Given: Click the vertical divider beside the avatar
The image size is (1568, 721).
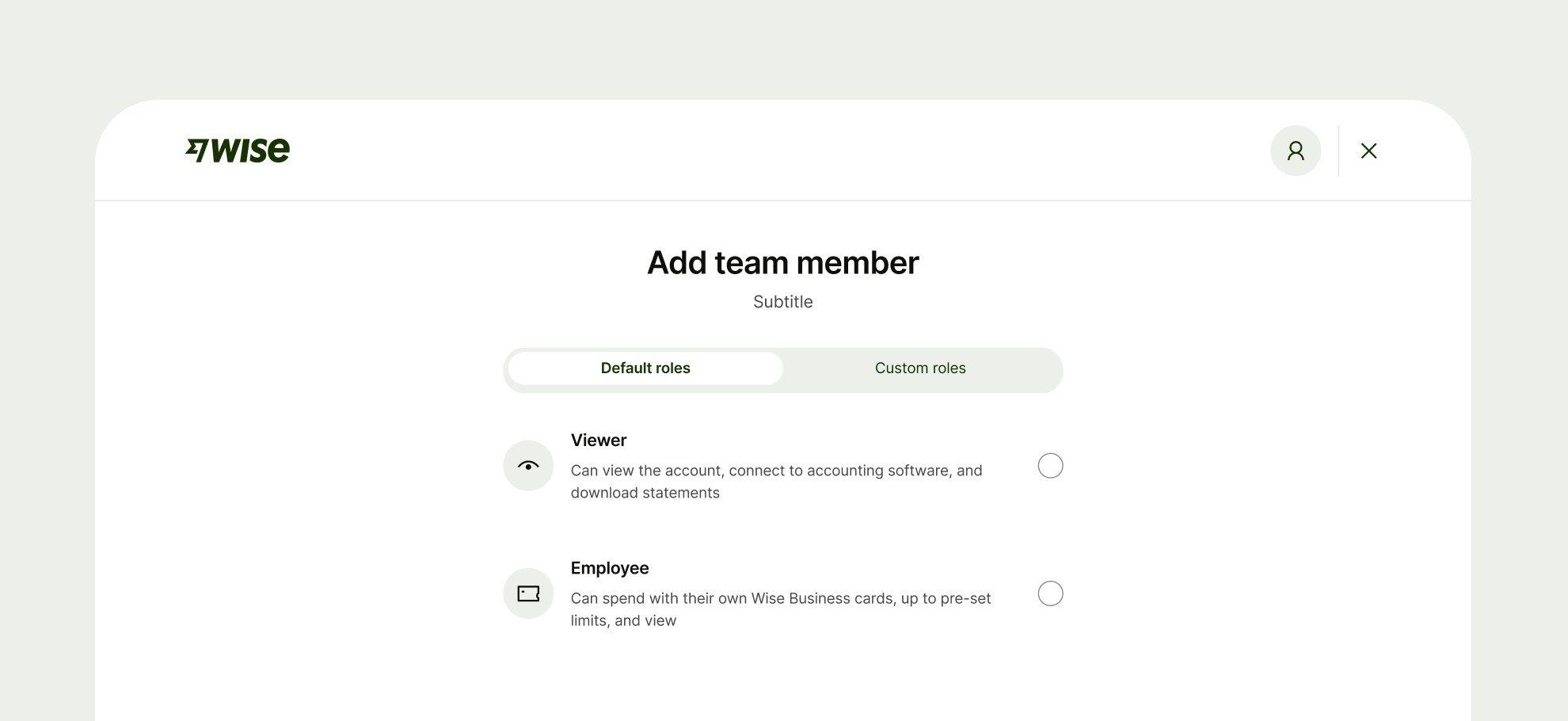Looking at the screenshot, I should click(1338, 151).
